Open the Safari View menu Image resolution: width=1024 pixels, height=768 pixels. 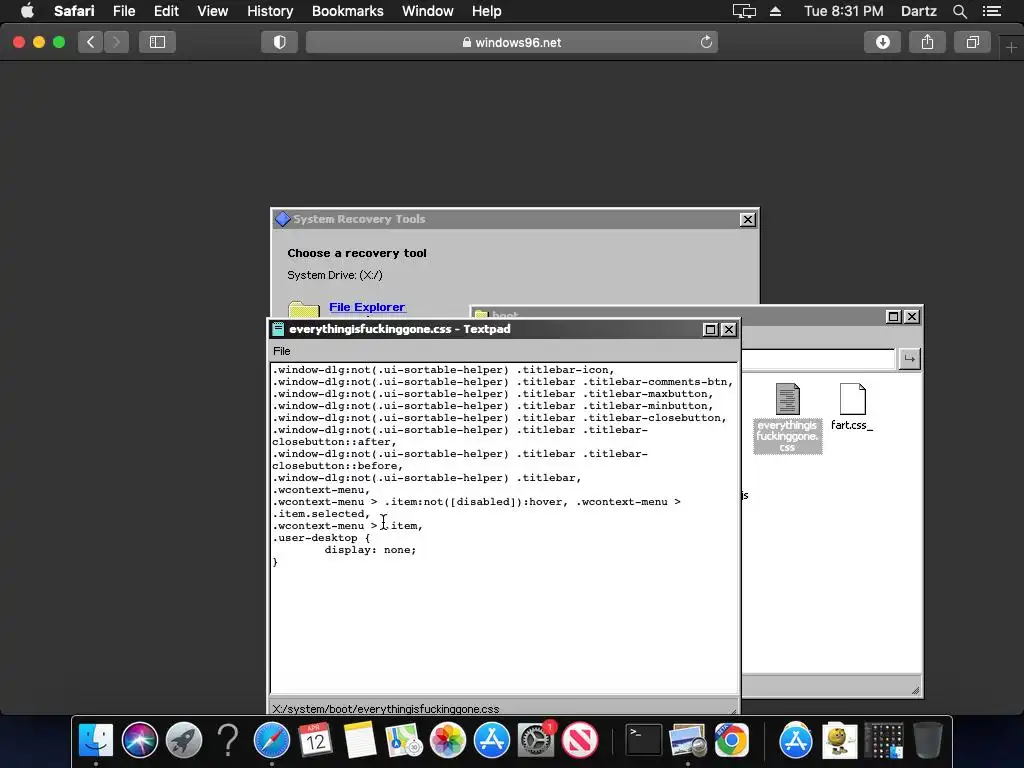[213, 11]
